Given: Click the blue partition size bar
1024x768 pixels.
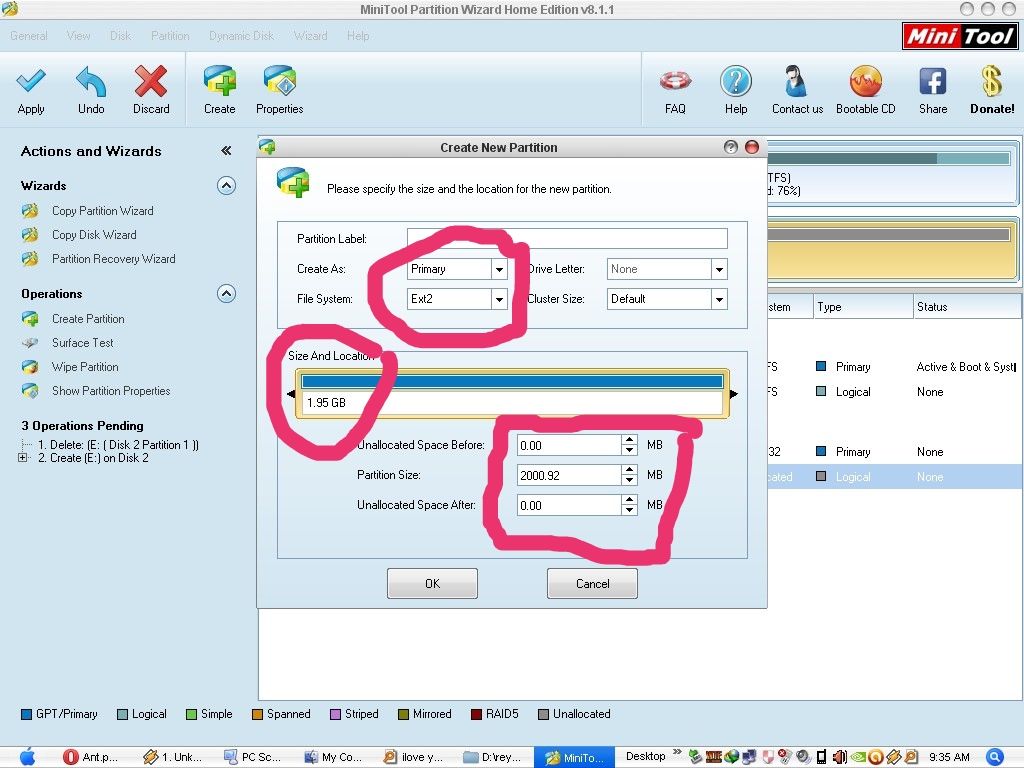Looking at the screenshot, I should tap(512, 381).
